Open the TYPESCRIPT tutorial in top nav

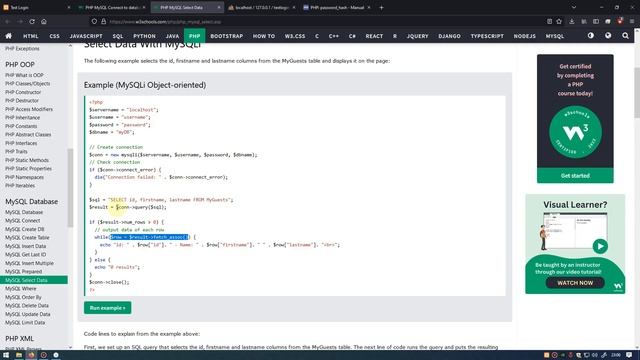pyautogui.click(x=487, y=36)
